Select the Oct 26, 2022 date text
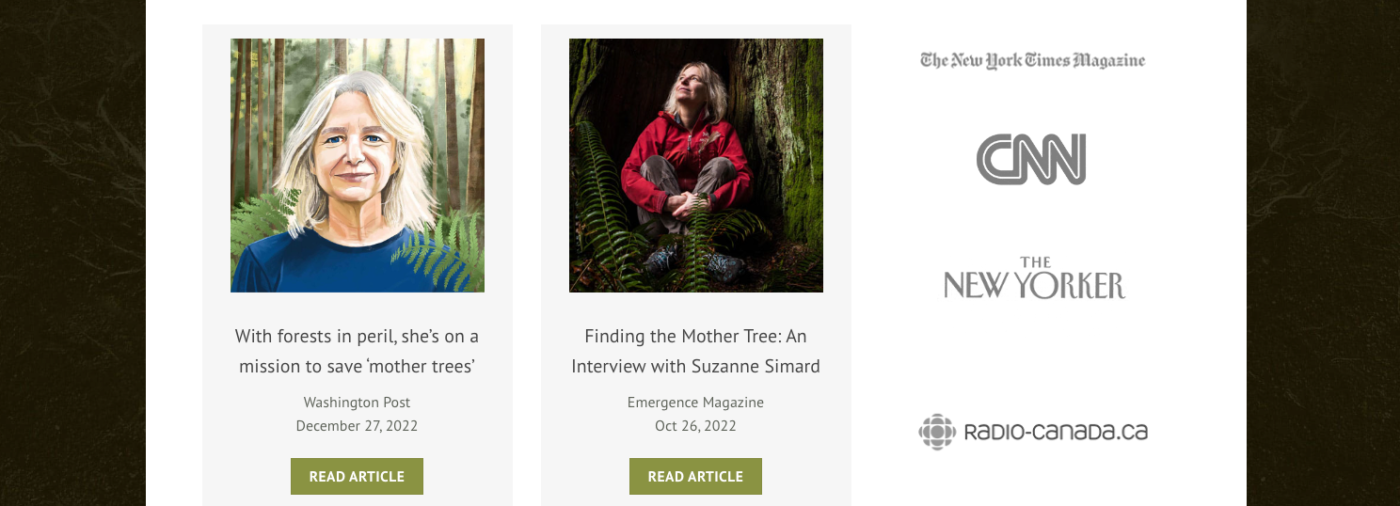The height and width of the screenshot is (506, 1400). pos(696,426)
